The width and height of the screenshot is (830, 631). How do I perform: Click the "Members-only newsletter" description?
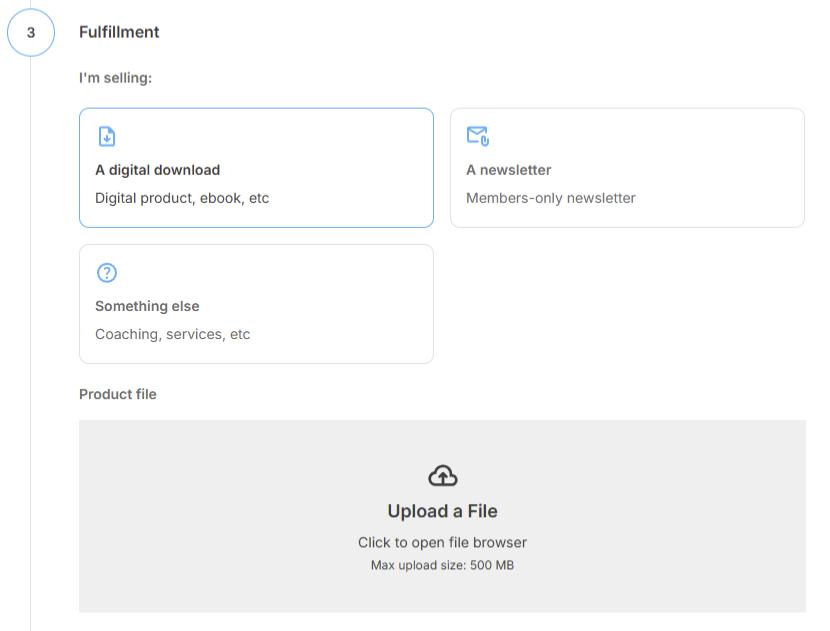550,198
